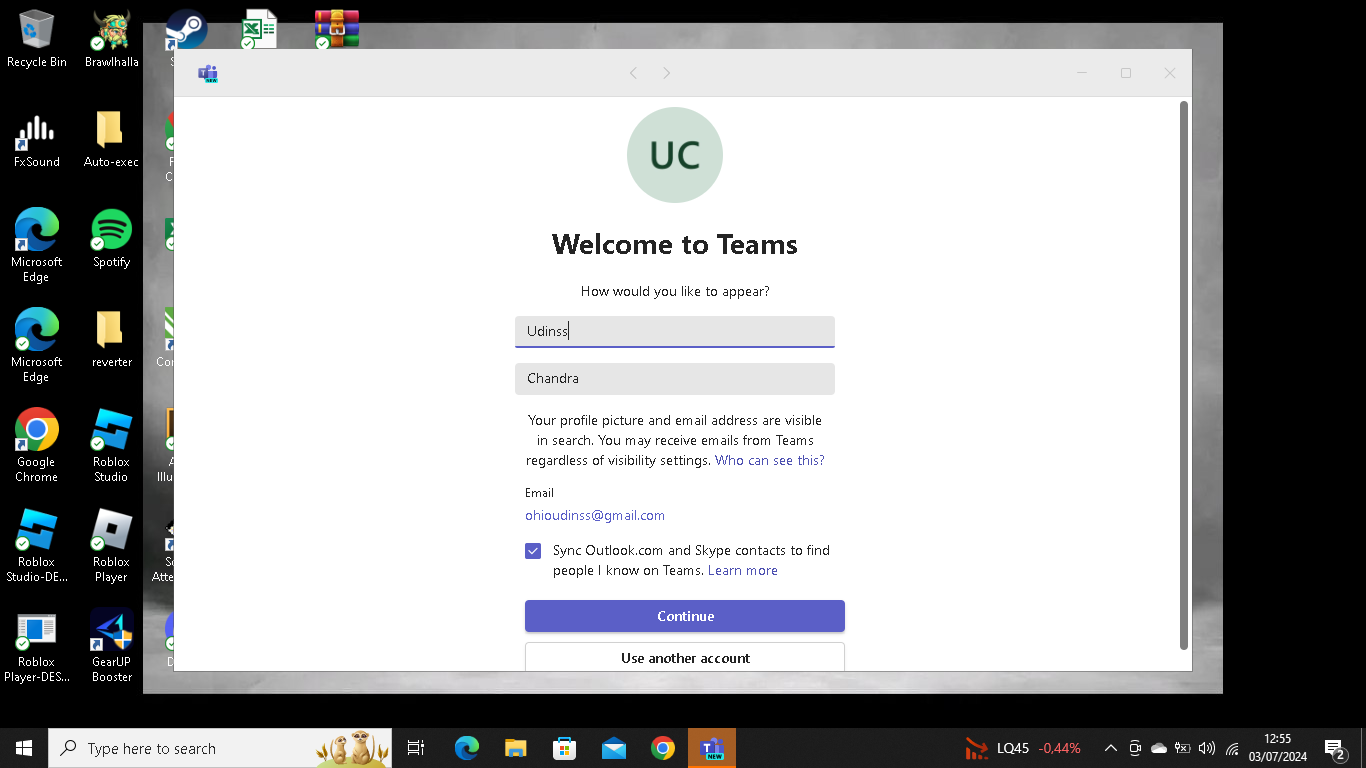
Task: Click the Teams window vertical scrollbar
Action: point(1184,375)
